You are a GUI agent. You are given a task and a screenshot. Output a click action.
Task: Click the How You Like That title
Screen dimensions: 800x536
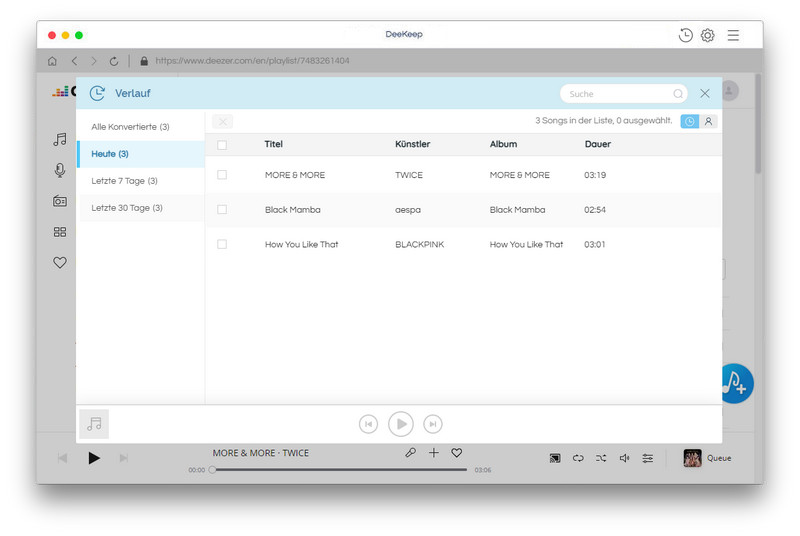(x=302, y=244)
